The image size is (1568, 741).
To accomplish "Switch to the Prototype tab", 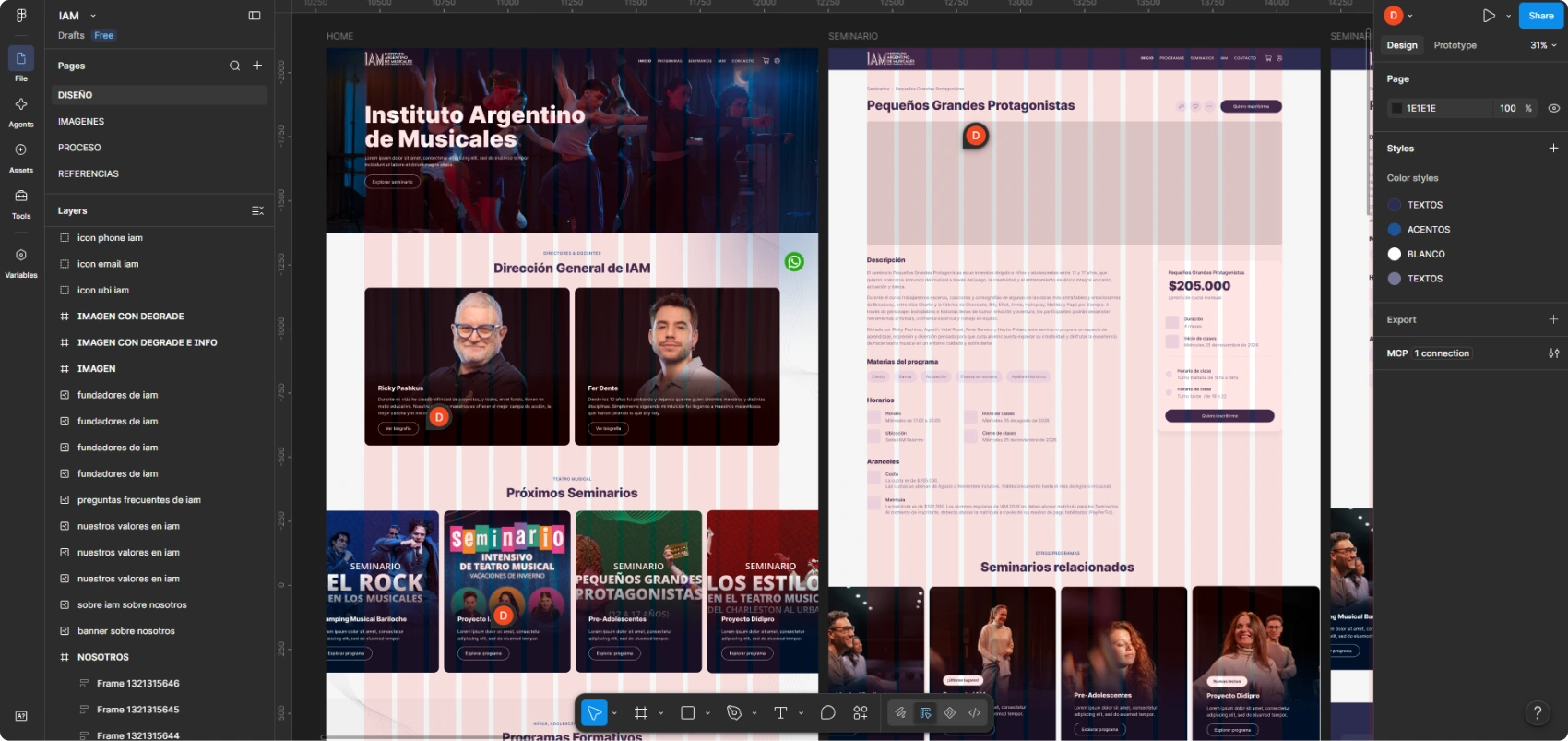I will click(1455, 45).
